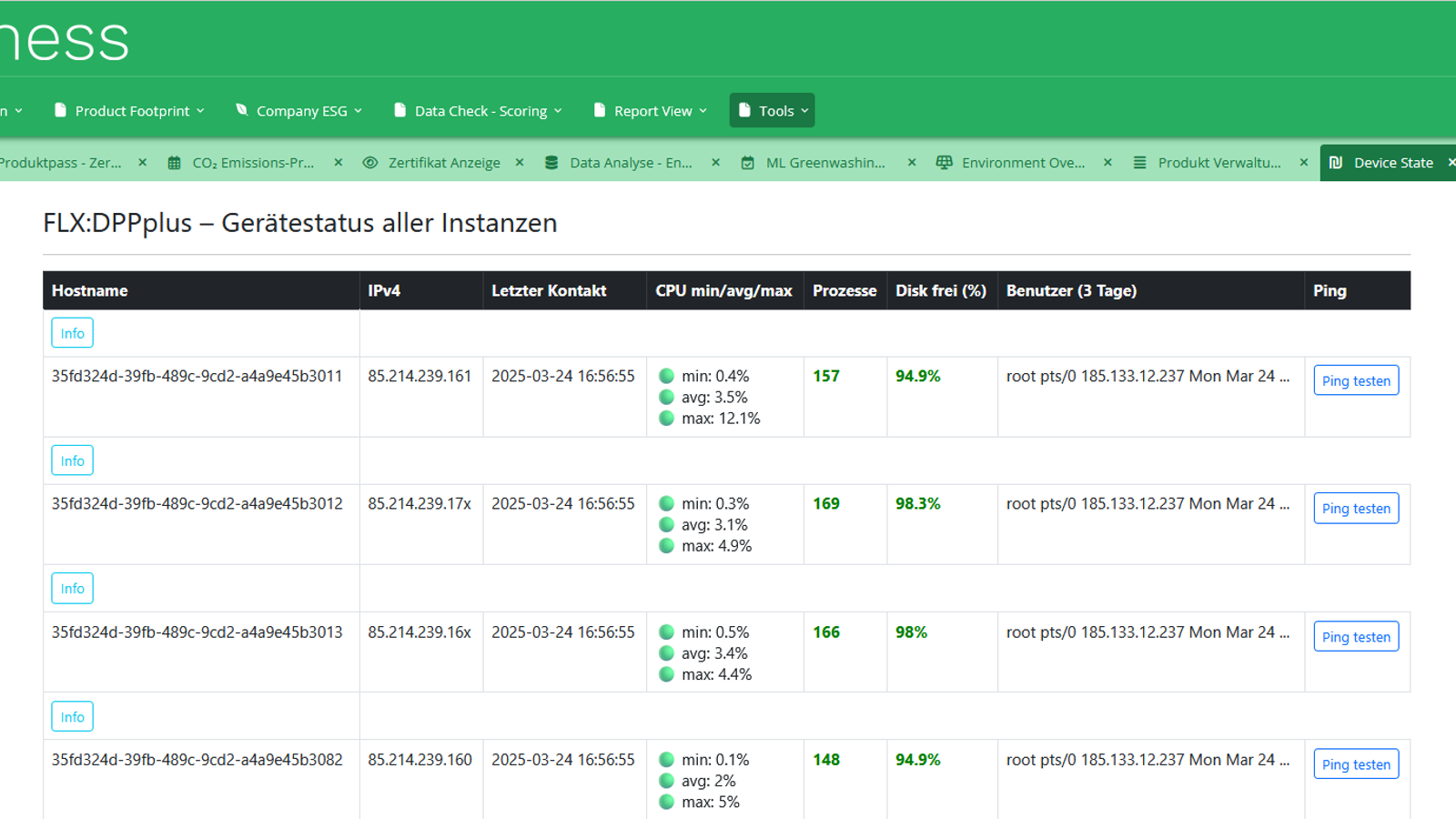Viewport: 1456px width, 819px height.
Task: Click the CPU min/avg/max column header
Action: tap(723, 290)
